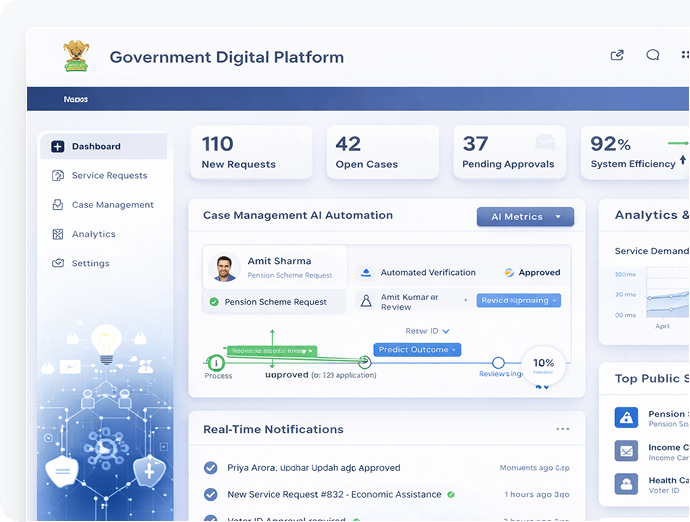Click the reviewer person icon beside Amit Kumar
The image size is (690, 522).
[366, 301]
